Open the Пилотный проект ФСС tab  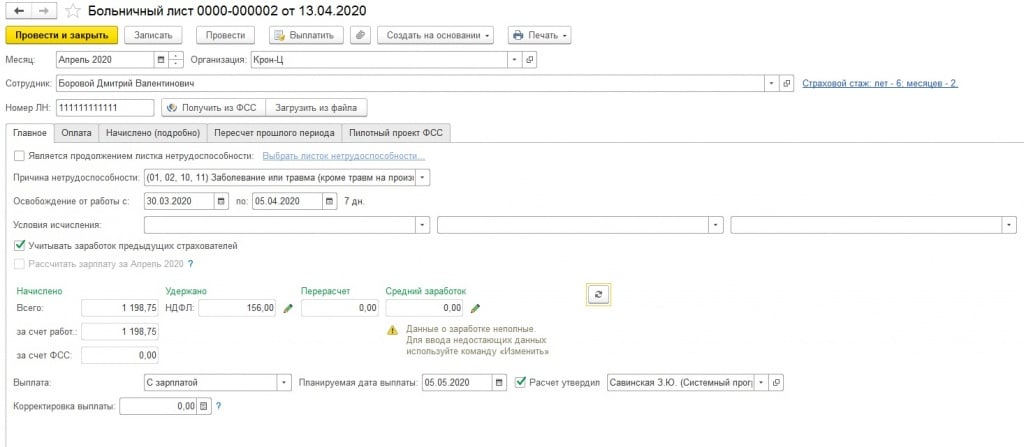point(396,133)
